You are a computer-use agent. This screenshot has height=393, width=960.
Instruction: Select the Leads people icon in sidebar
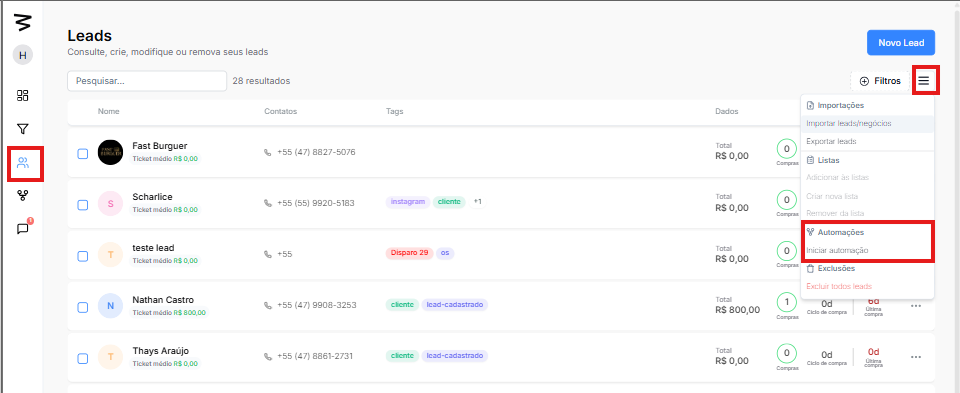pyautogui.click(x=23, y=163)
